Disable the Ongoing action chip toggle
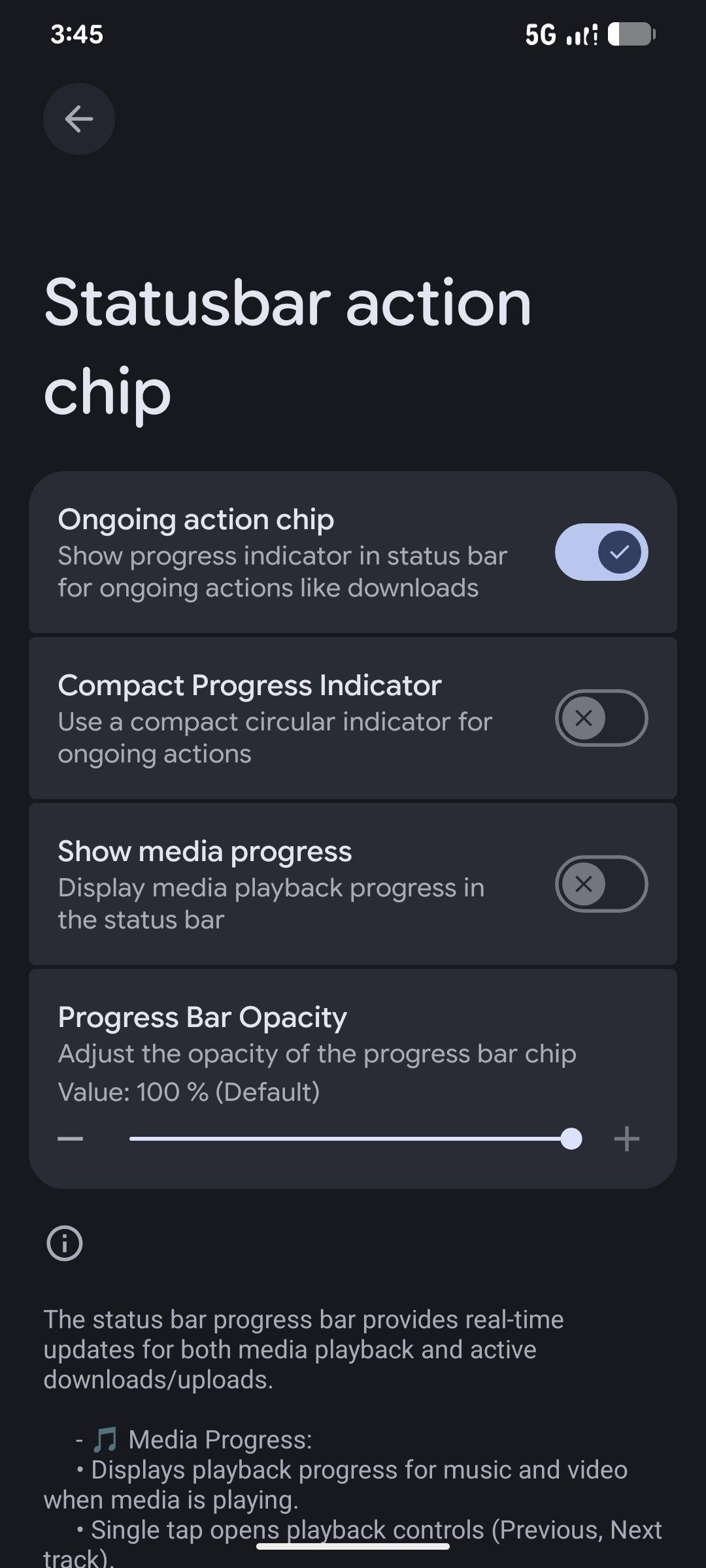The width and height of the screenshot is (706, 1568). coord(601,552)
